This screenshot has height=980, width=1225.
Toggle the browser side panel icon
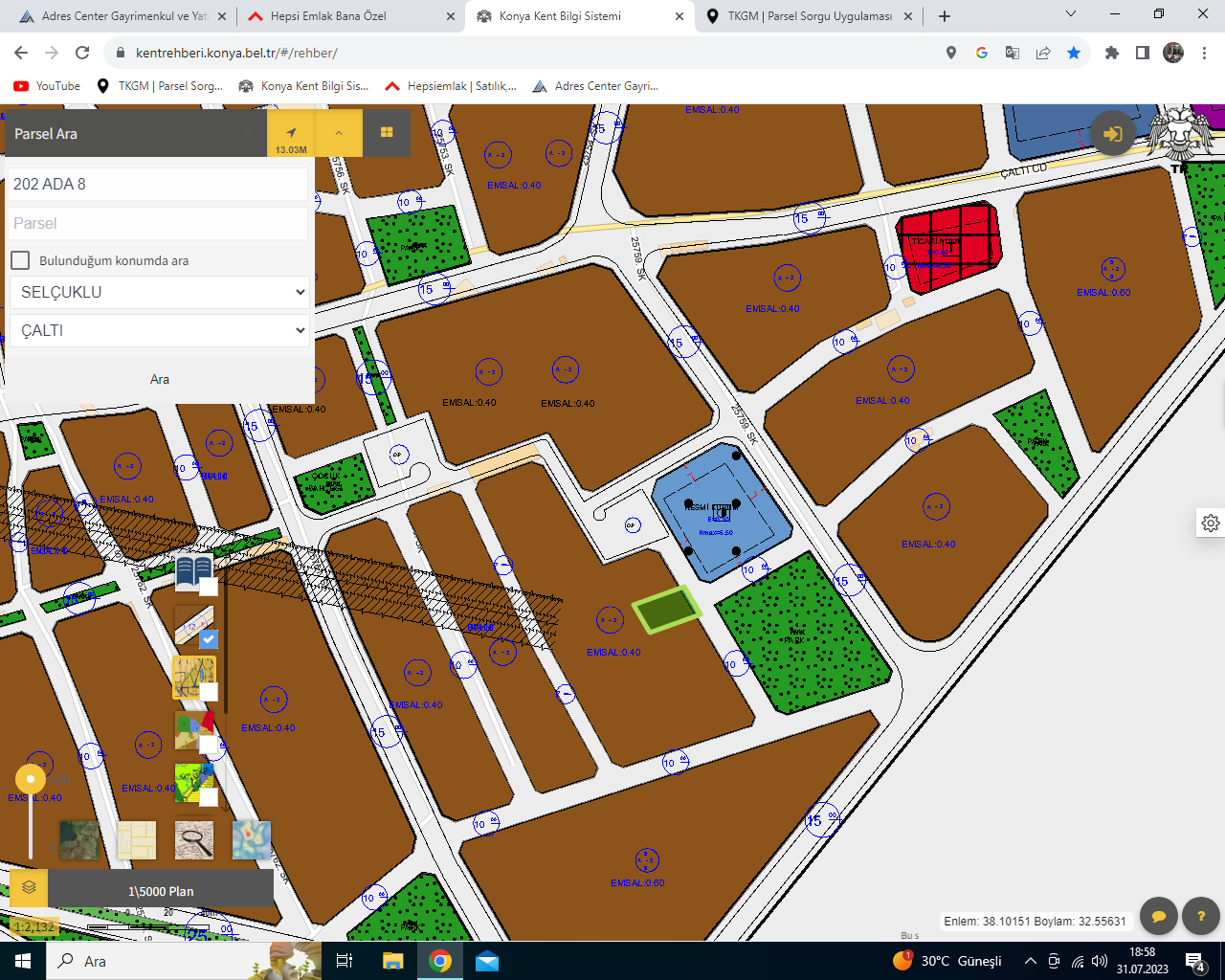point(1143,53)
